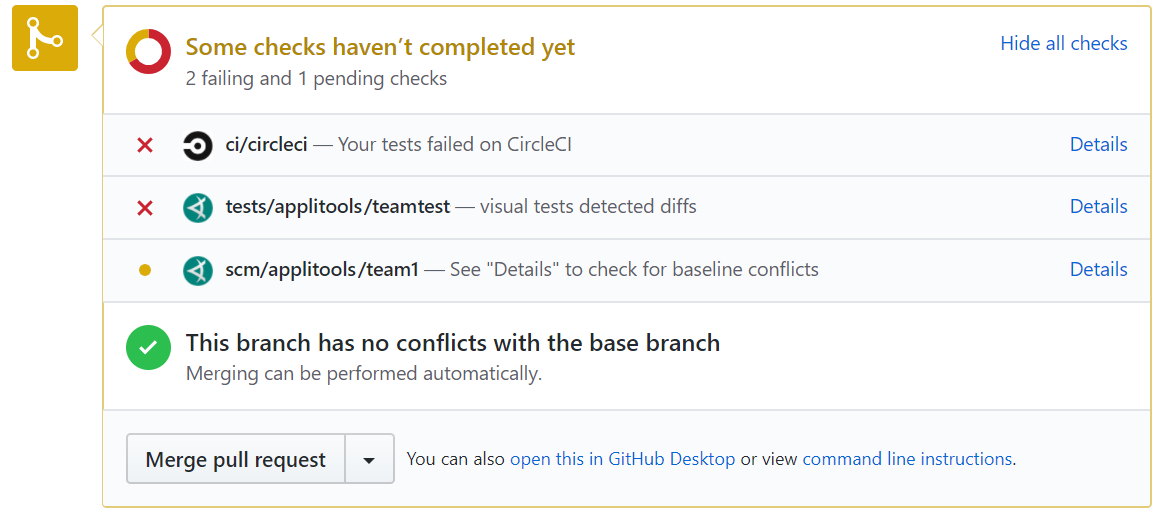Click the yellow git merge icon
The height and width of the screenshot is (511, 1162).
[44, 38]
